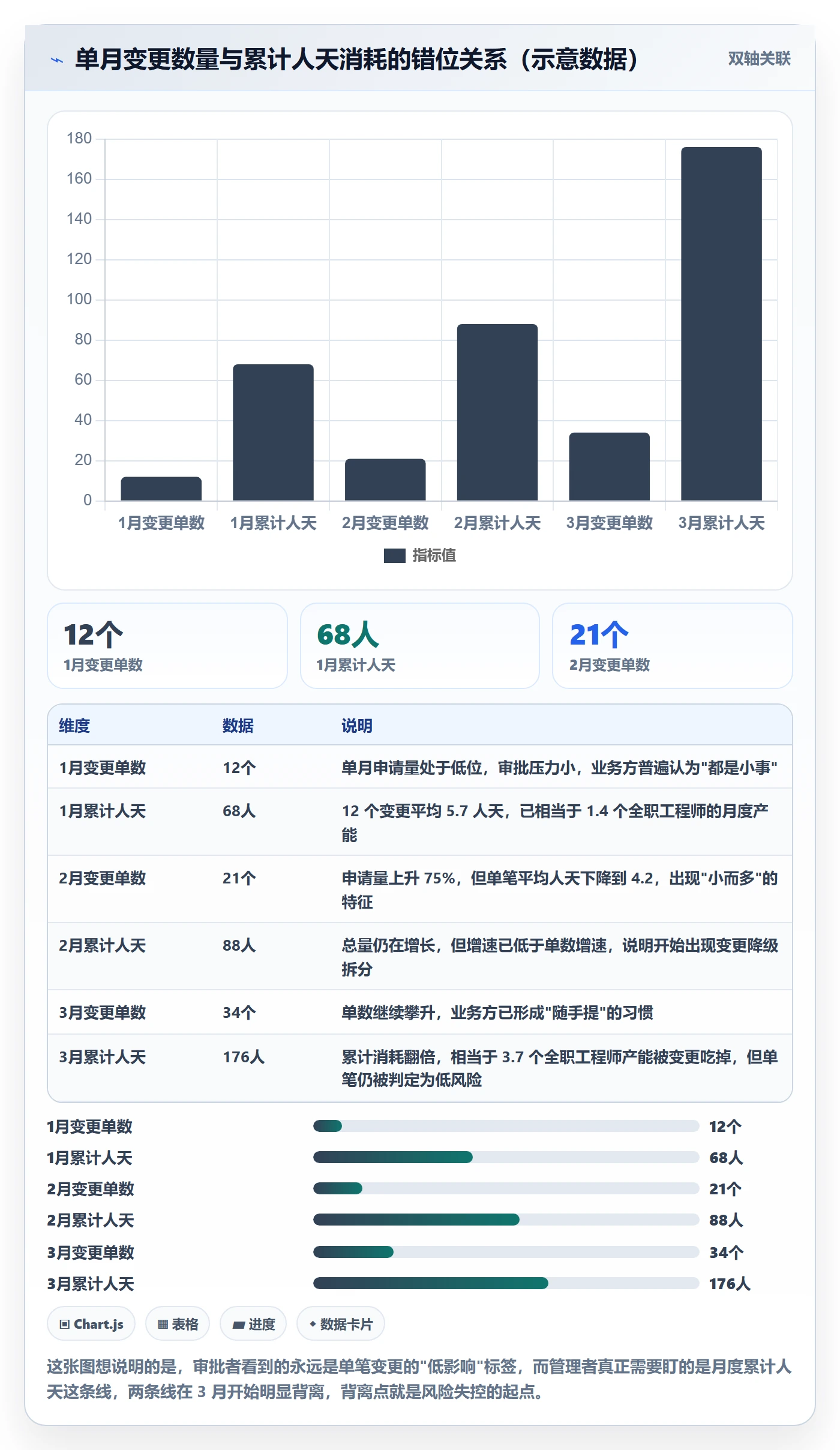840x1450 pixels.
Task: Select table cell 21个
Action: click(239, 878)
